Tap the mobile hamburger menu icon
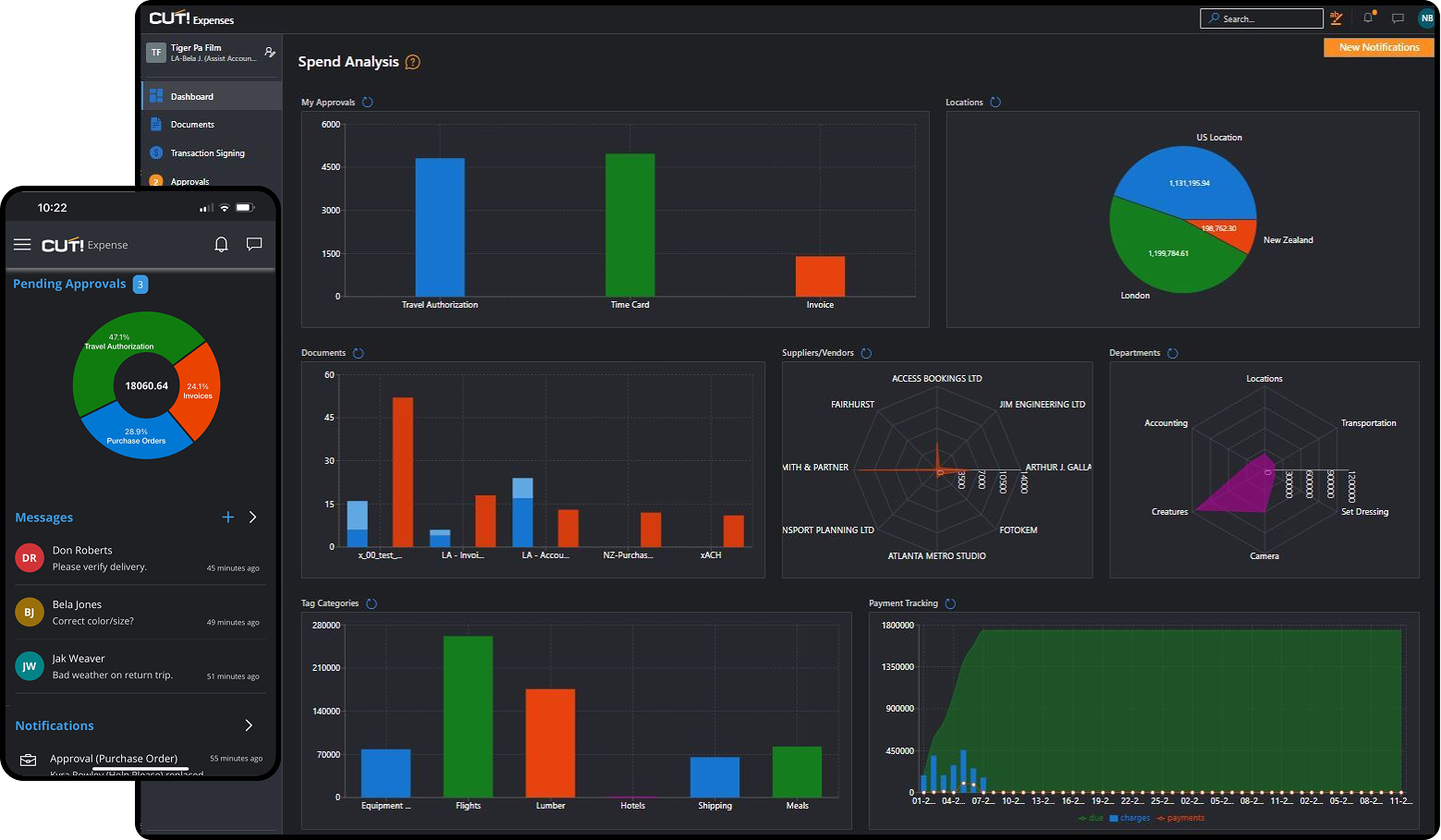The width and height of the screenshot is (1441, 840). 22,245
